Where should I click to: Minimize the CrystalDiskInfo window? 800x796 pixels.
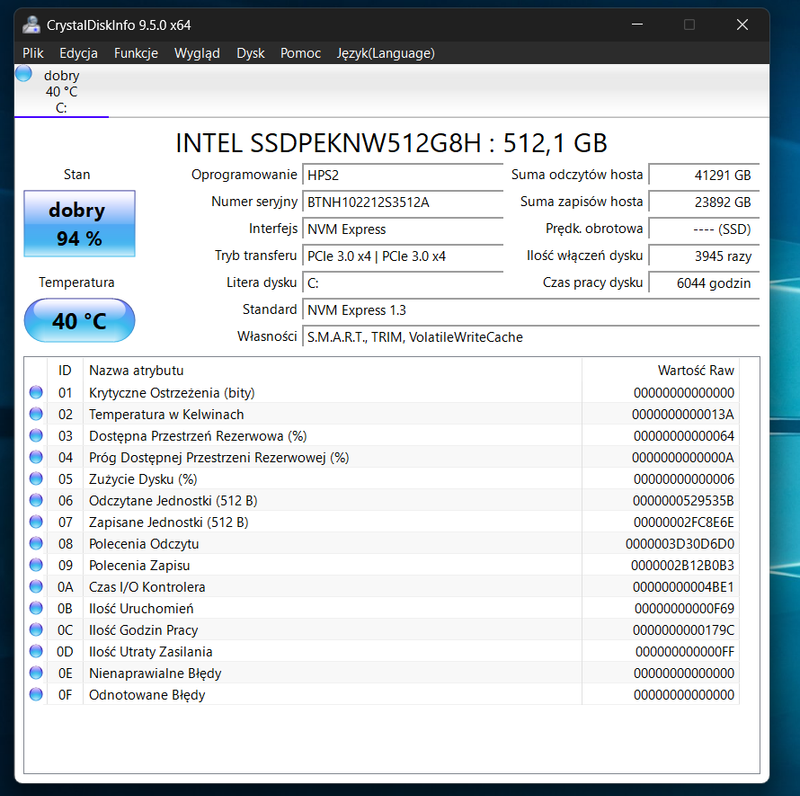pos(637,24)
